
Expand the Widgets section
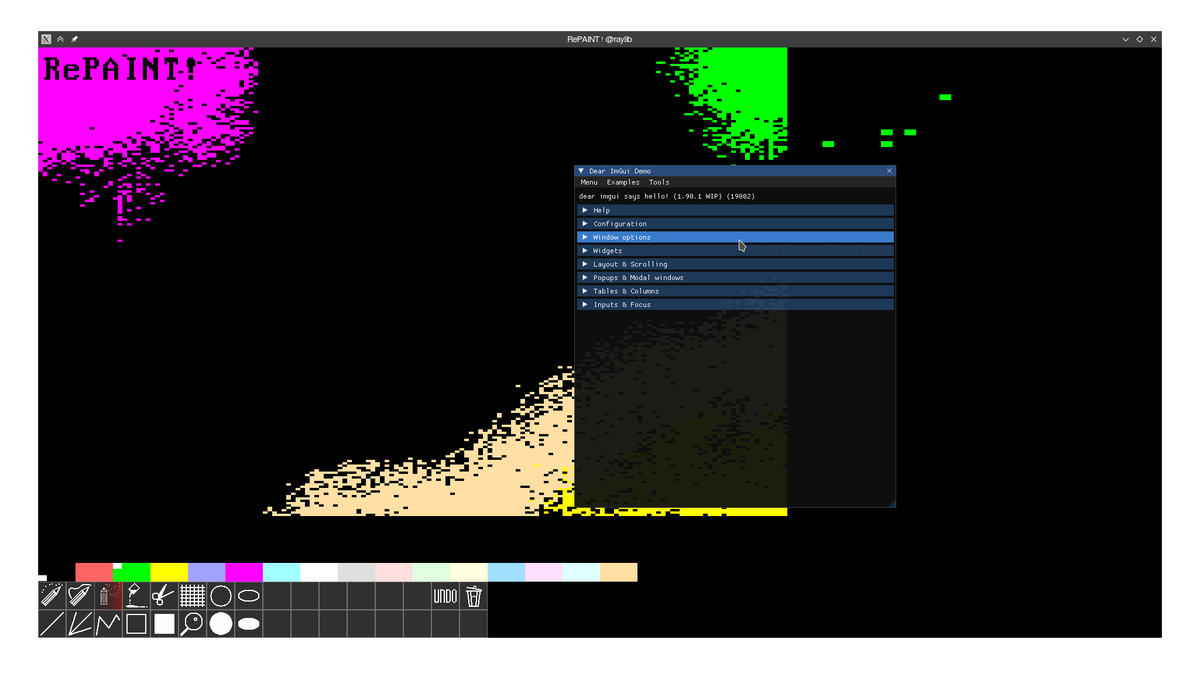[x=735, y=251]
